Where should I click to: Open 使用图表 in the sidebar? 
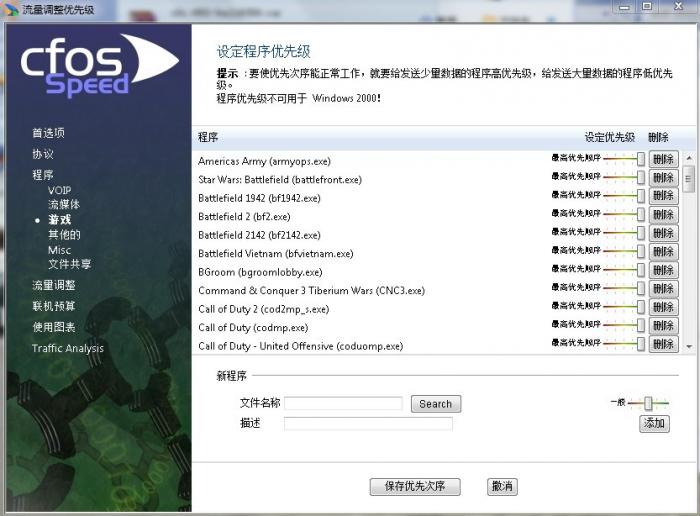click(x=54, y=327)
